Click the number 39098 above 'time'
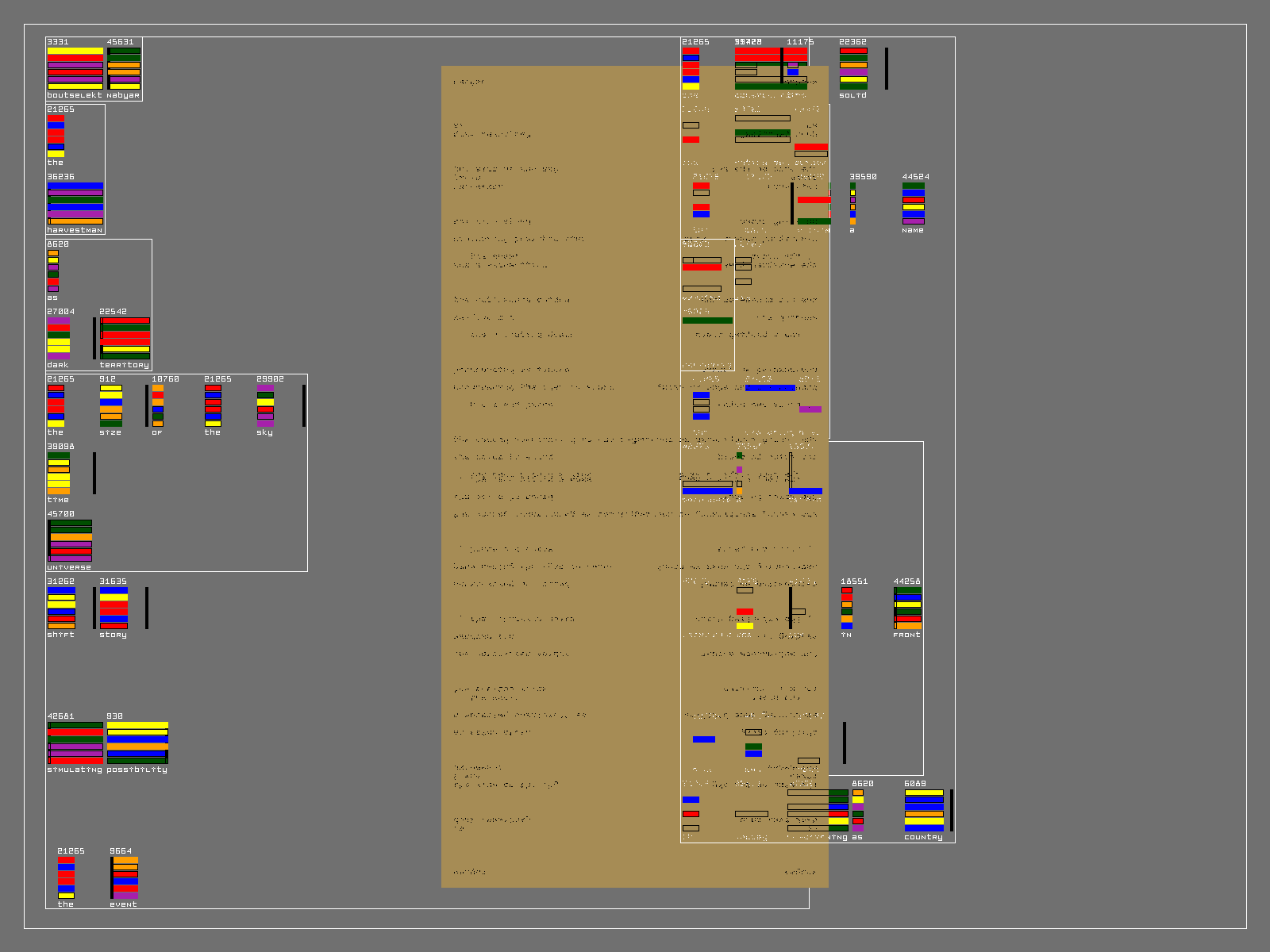Image resolution: width=1270 pixels, height=952 pixels. [60, 447]
